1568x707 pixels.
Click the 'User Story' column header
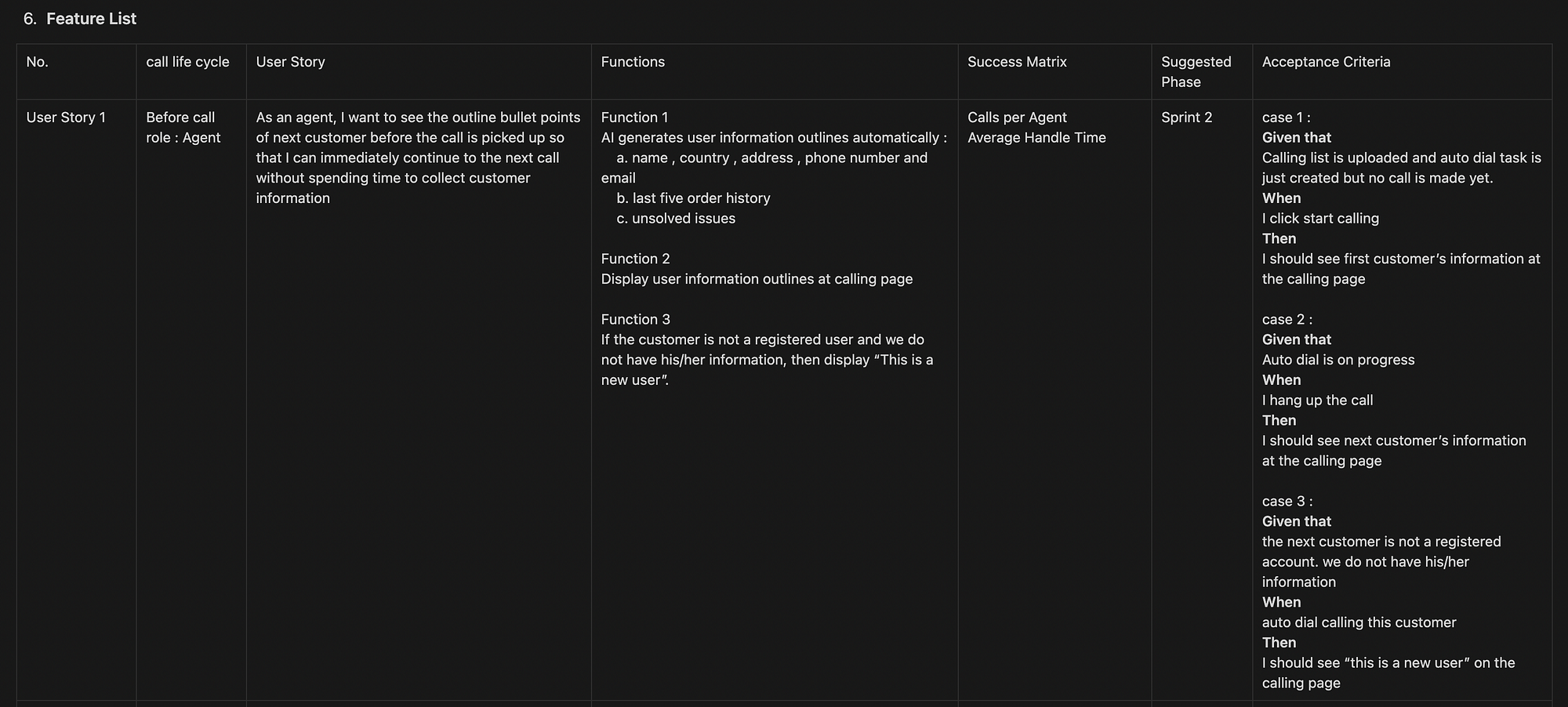point(290,62)
